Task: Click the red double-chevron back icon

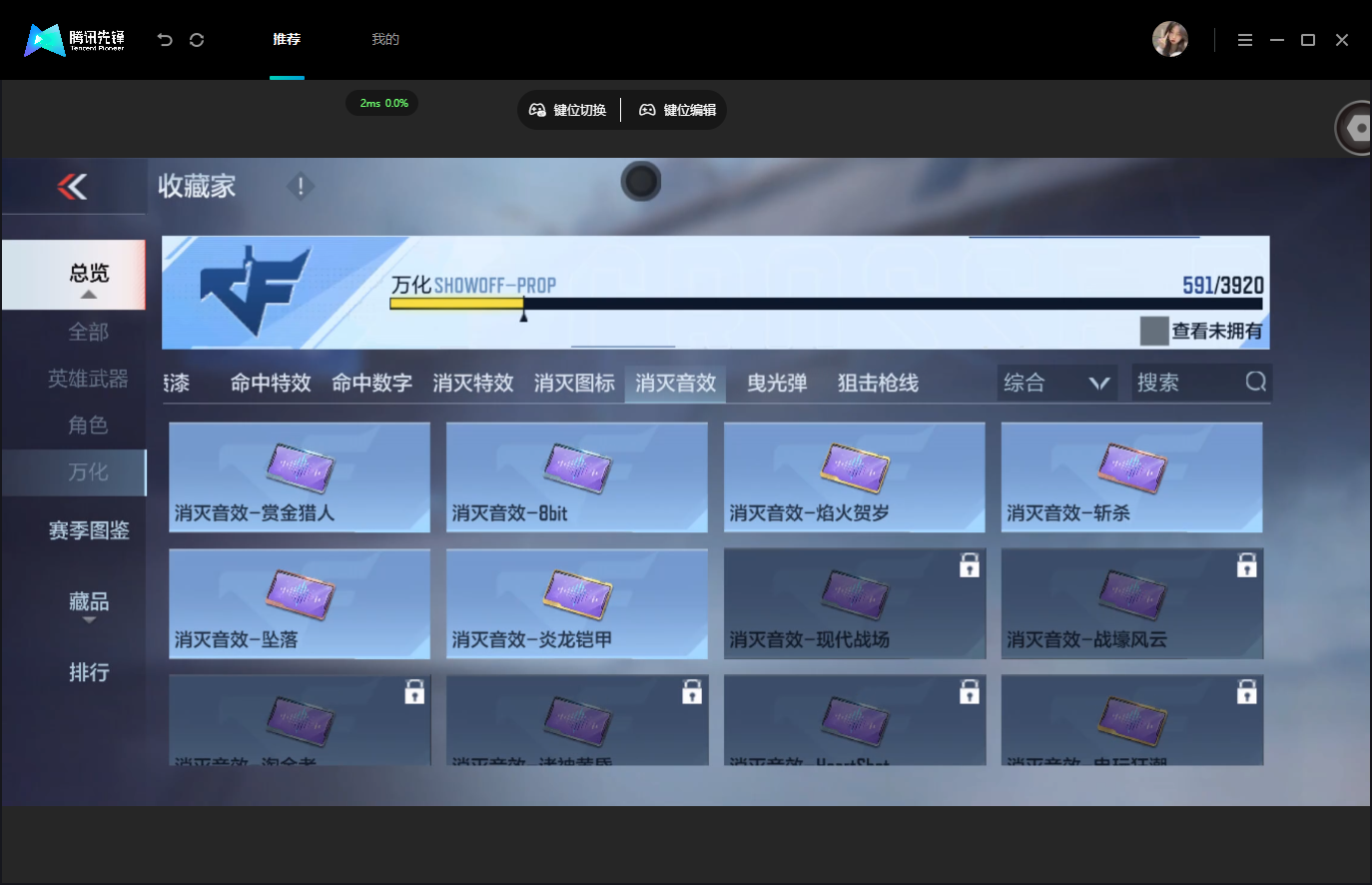Action: click(72, 186)
